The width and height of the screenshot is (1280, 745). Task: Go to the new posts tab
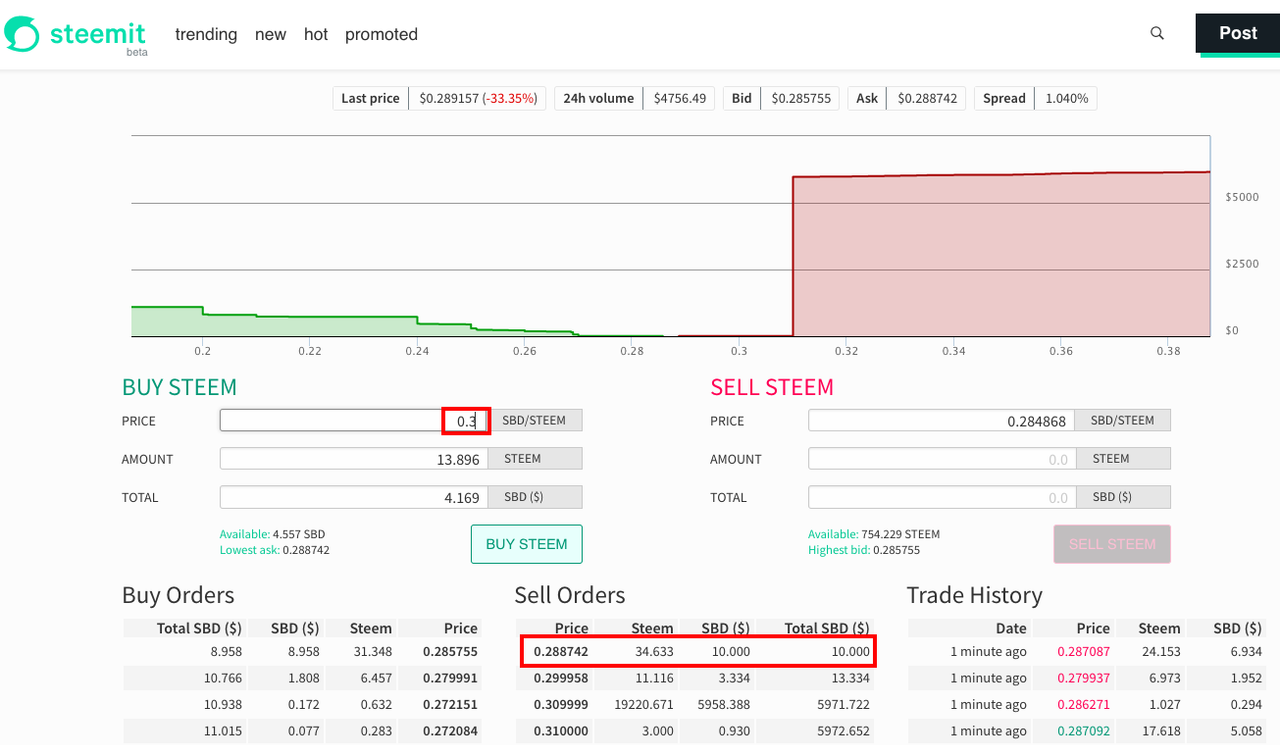(270, 34)
